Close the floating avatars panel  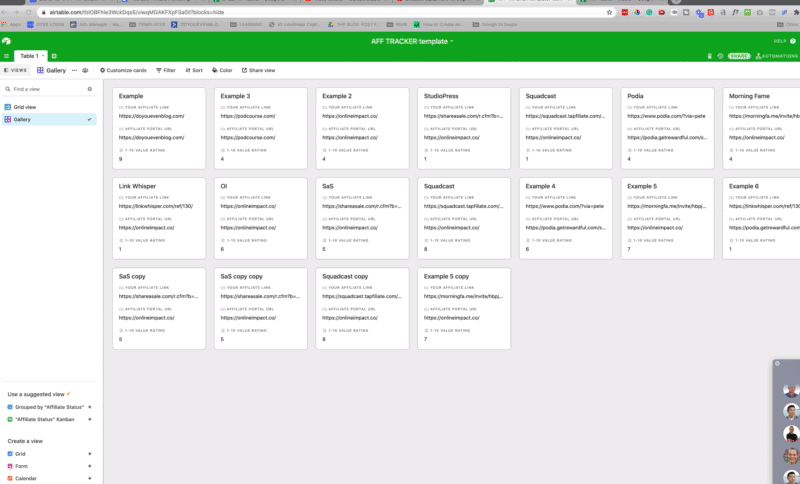pyautogui.click(x=777, y=363)
